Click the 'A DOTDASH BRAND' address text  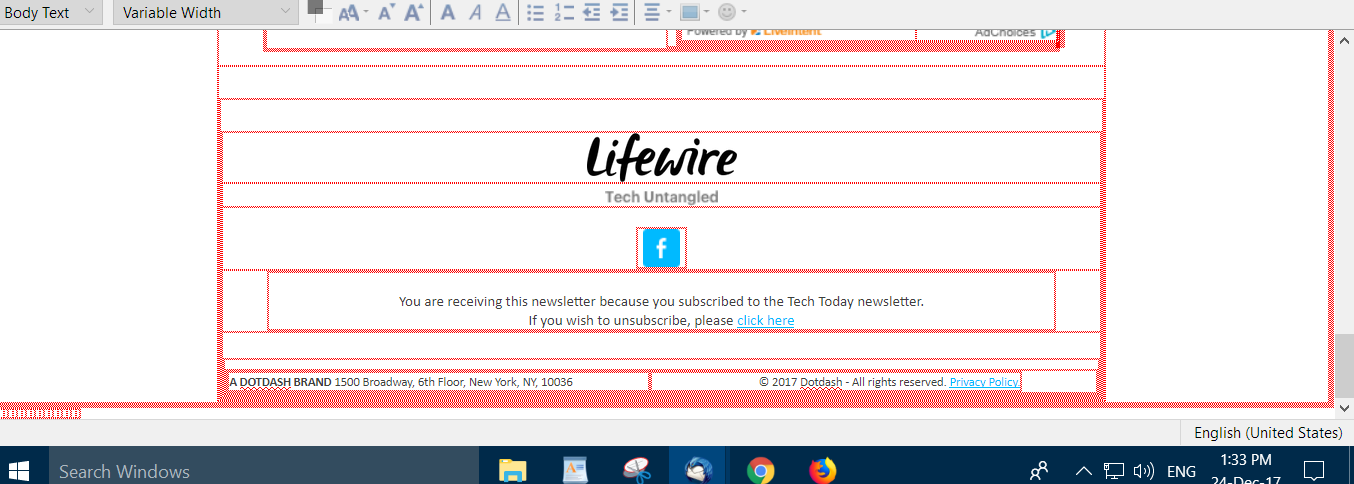(401, 382)
